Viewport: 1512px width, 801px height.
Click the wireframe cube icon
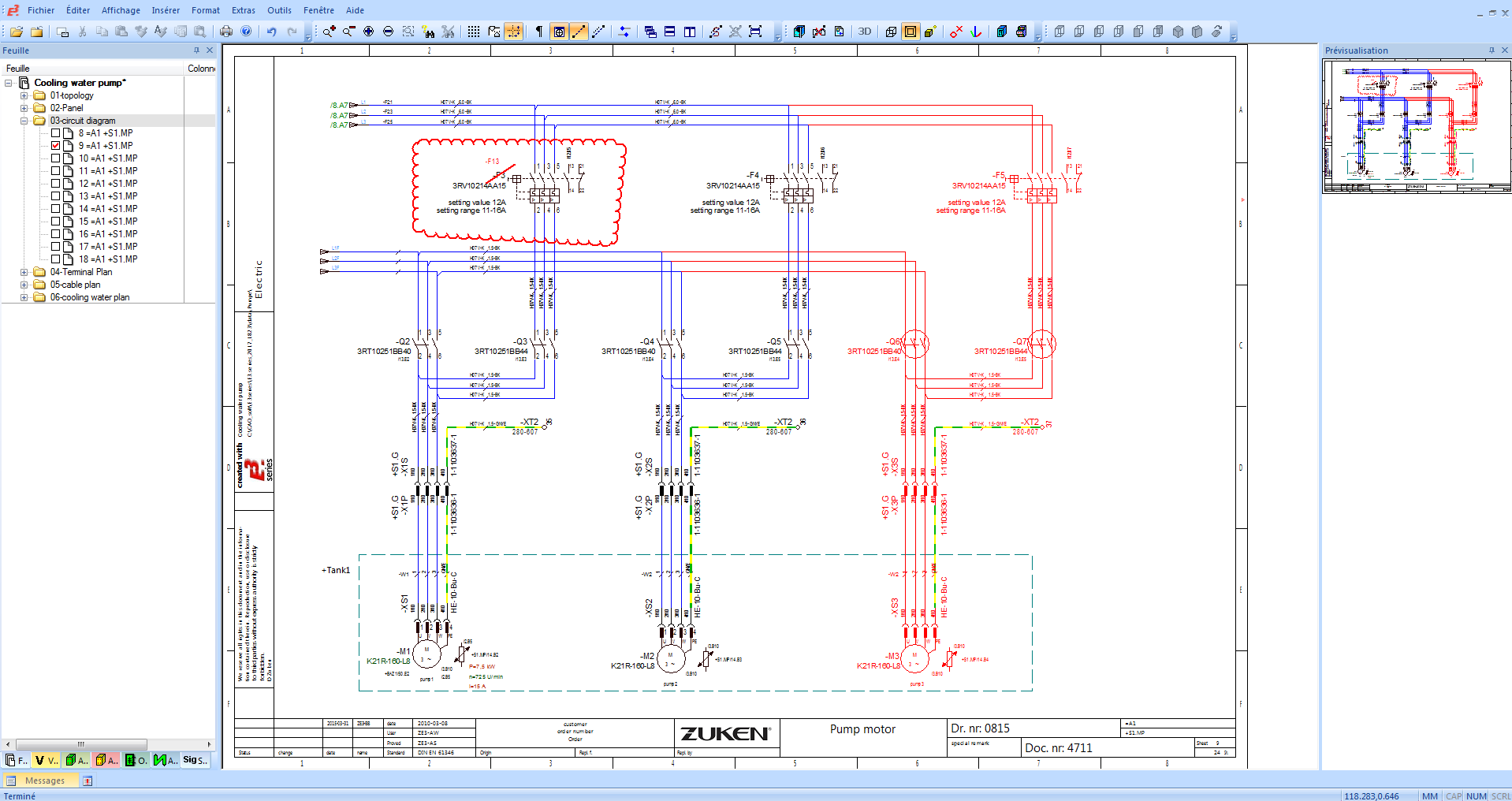point(891,32)
